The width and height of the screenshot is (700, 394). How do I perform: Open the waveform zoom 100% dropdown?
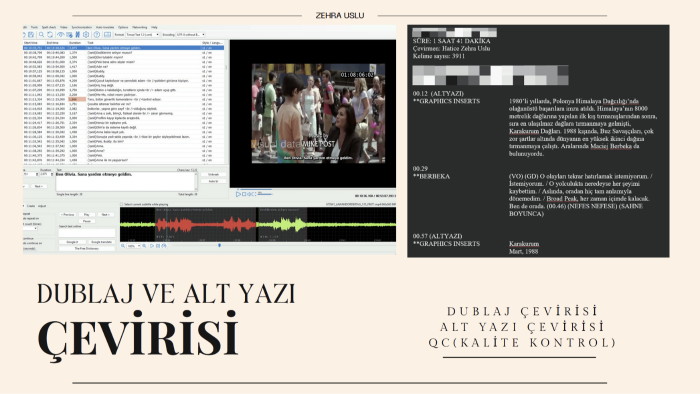click(x=133, y=246)
